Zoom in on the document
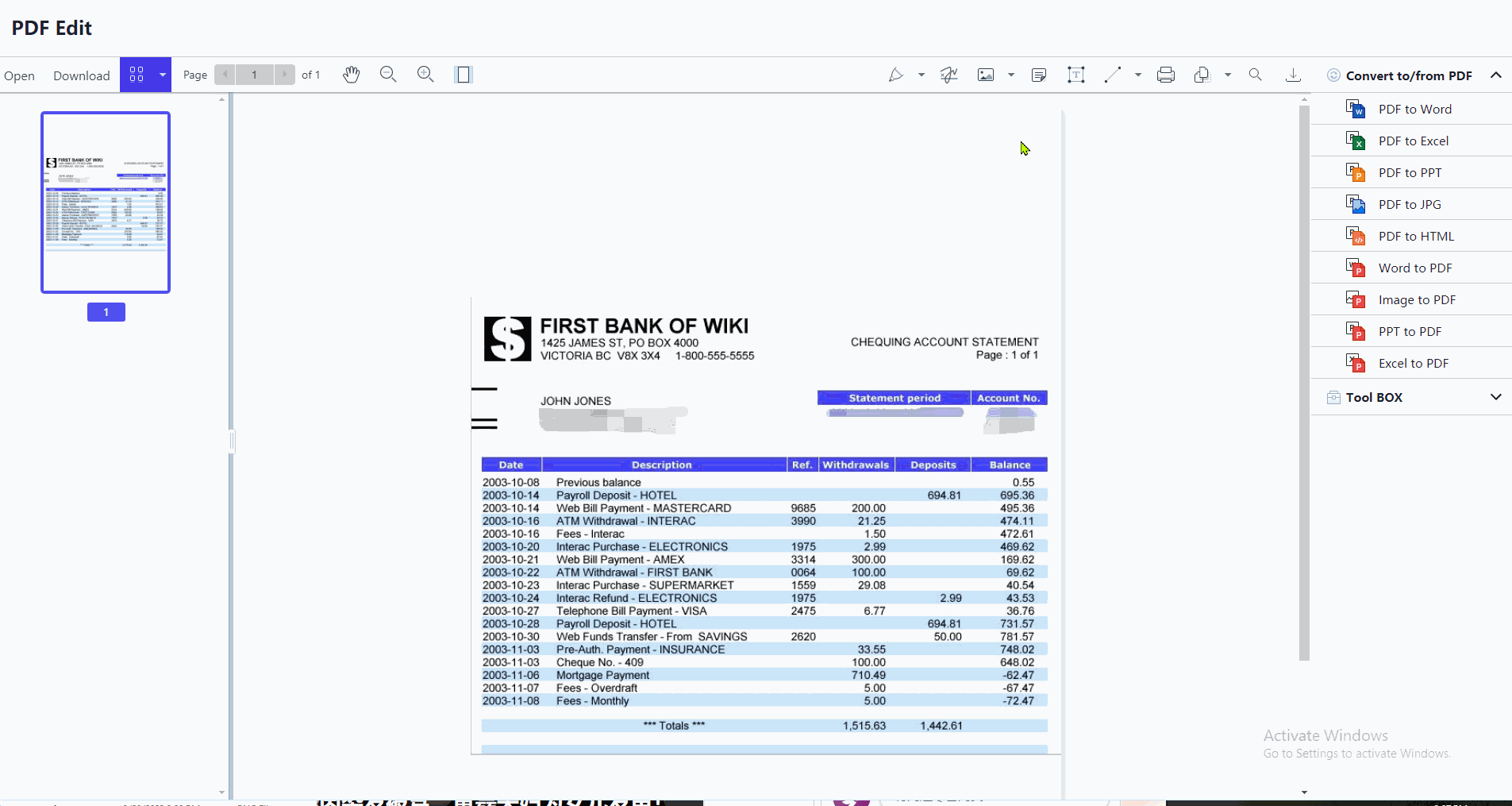The width and height of the screenshot is (1512, 806). click(425, 74)
